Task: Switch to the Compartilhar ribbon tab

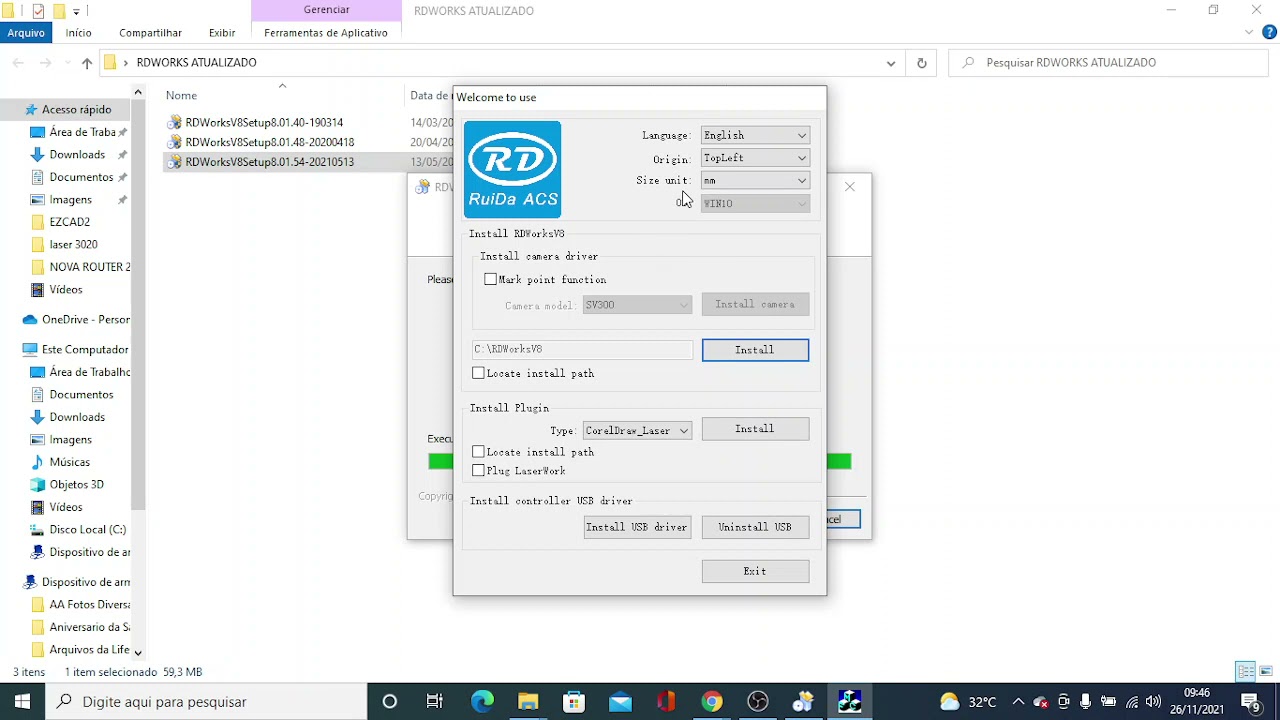Action: pyautogui.click(x=150, y=33)
